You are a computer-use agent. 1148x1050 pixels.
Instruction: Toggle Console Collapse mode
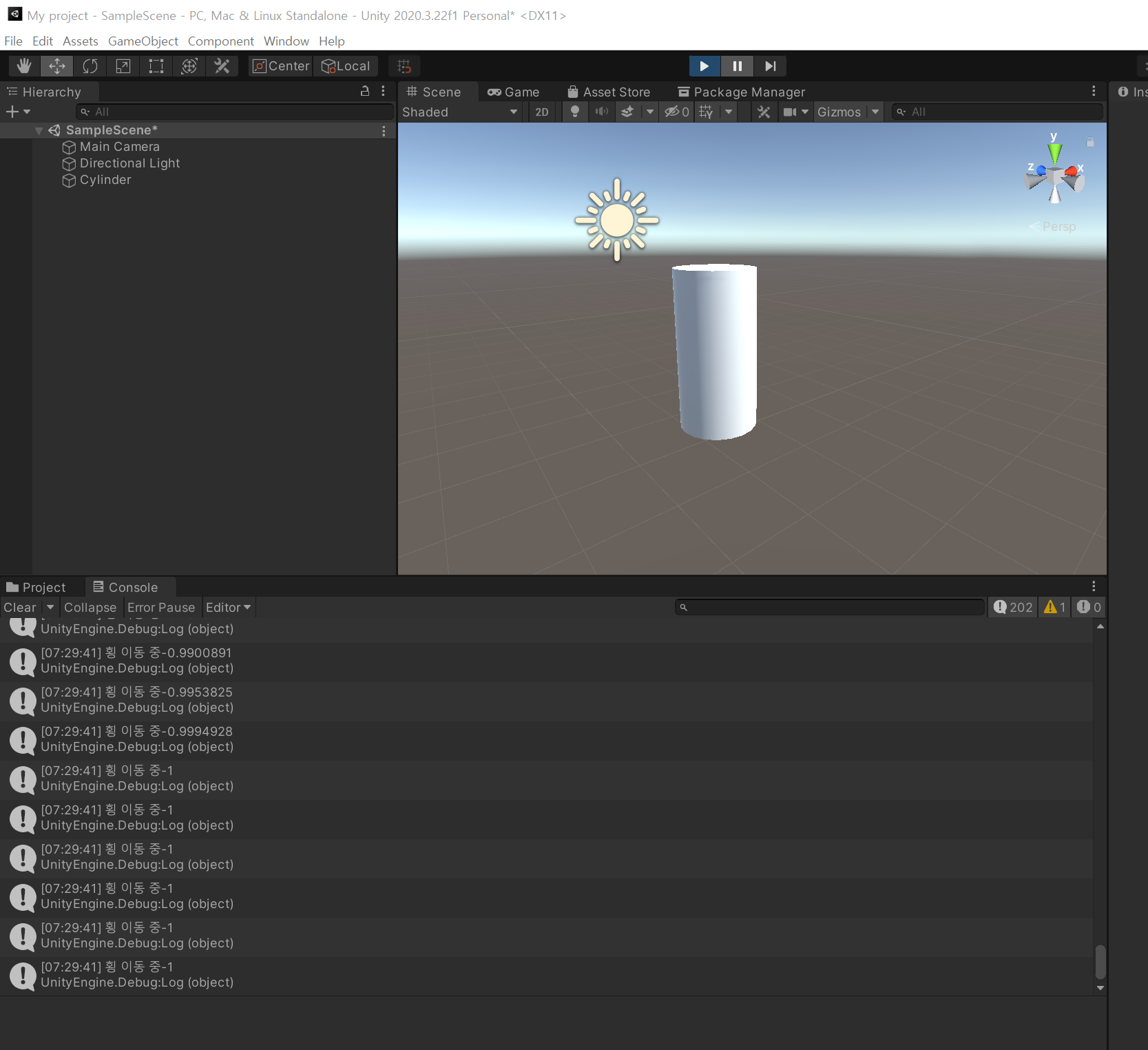pos(90,607)
